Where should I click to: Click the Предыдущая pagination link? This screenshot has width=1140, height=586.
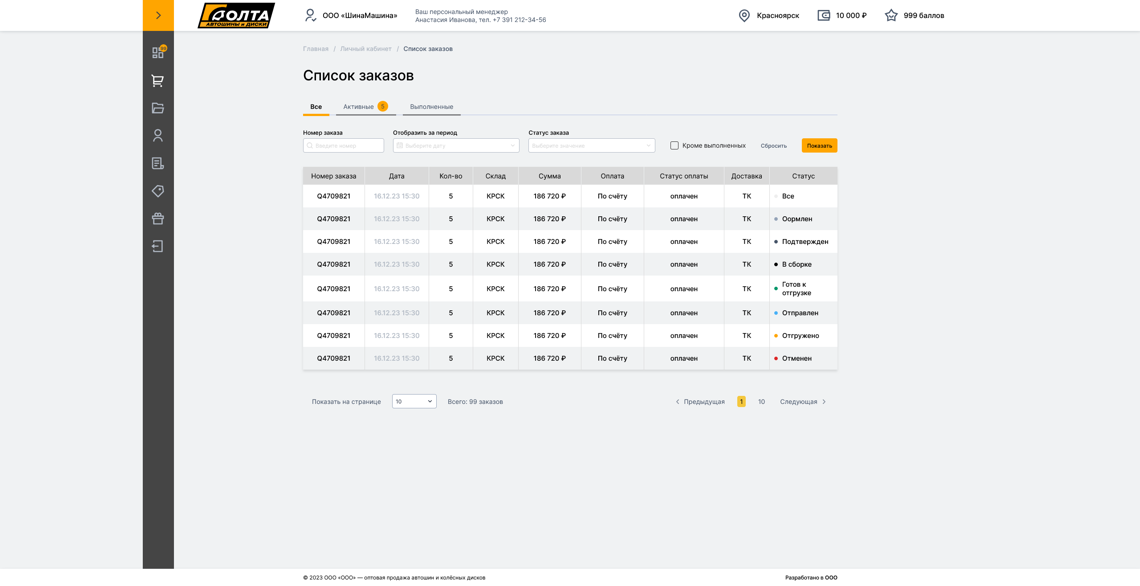pyautogui.click(x=700, y=401)
